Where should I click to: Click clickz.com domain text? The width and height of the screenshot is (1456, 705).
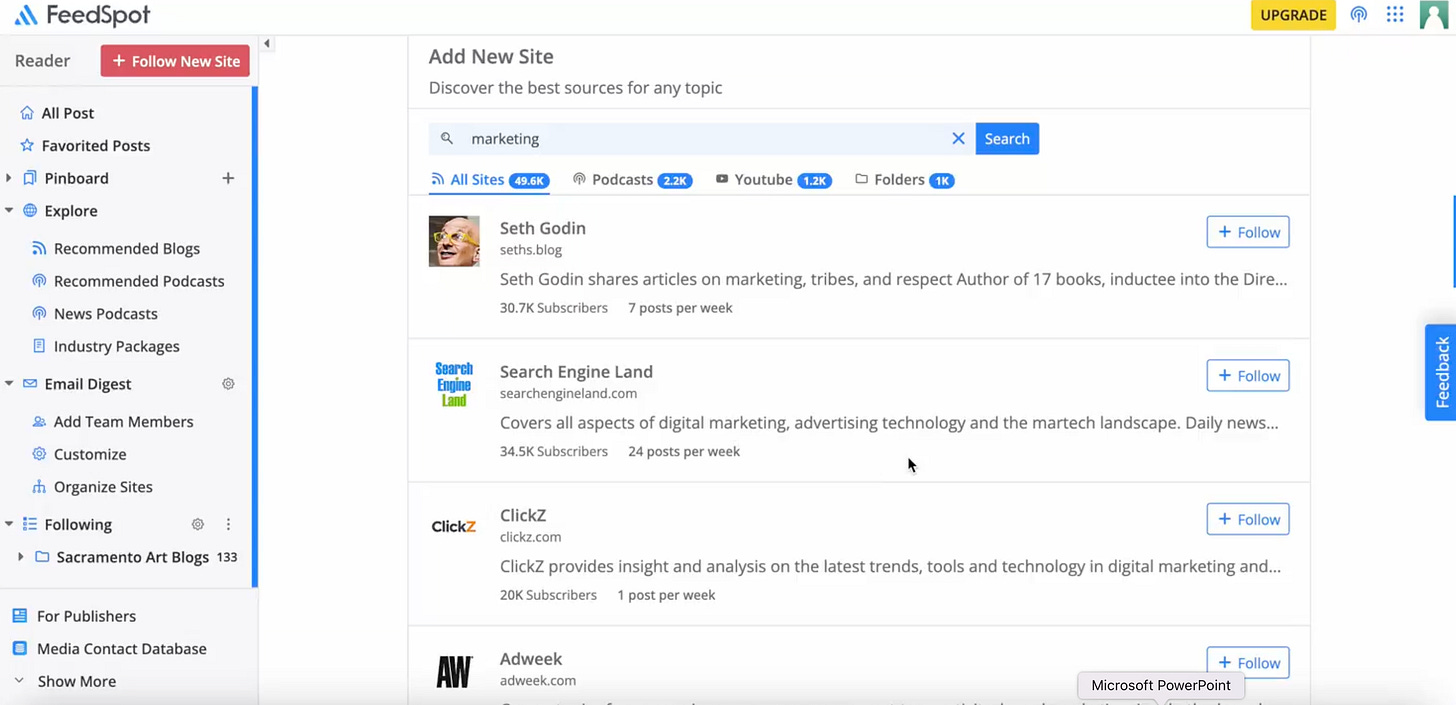click(x=530, y=537)
